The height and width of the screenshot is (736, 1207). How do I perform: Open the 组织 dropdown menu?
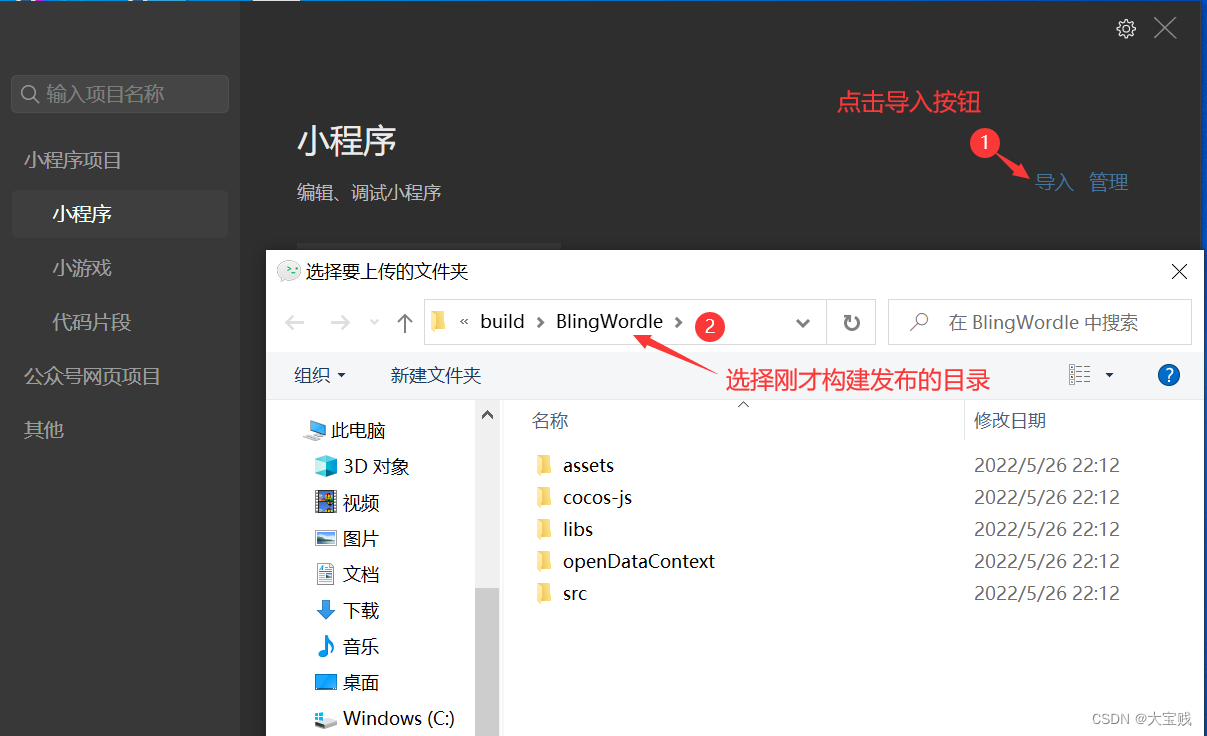pos(320,376)
